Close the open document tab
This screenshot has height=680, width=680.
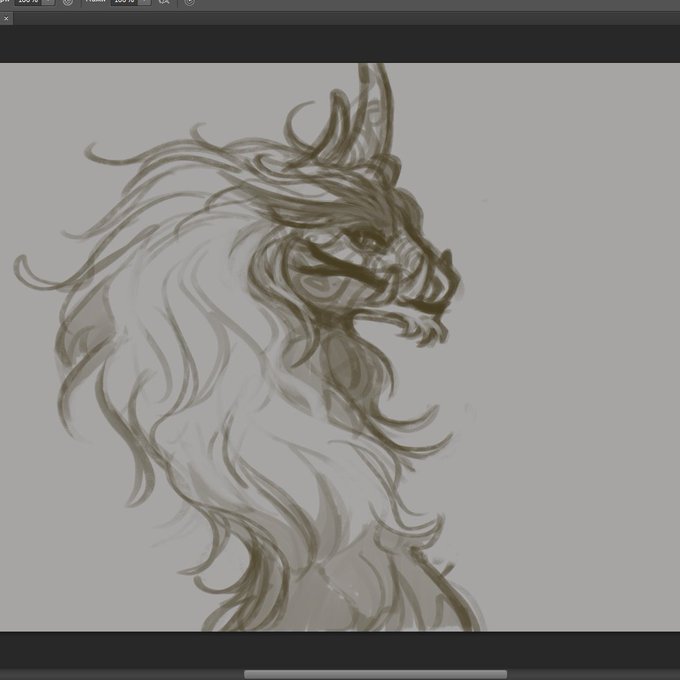click(x=6, y=18)
